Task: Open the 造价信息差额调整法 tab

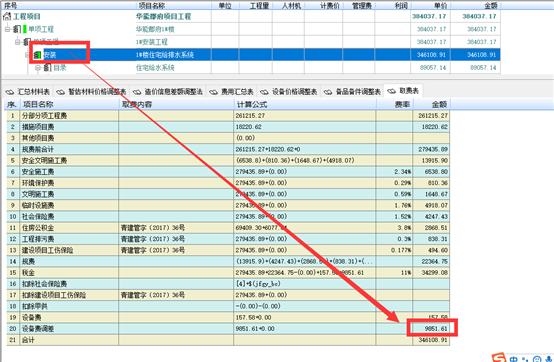Action: pyautogui.click(x=168, y=91)
